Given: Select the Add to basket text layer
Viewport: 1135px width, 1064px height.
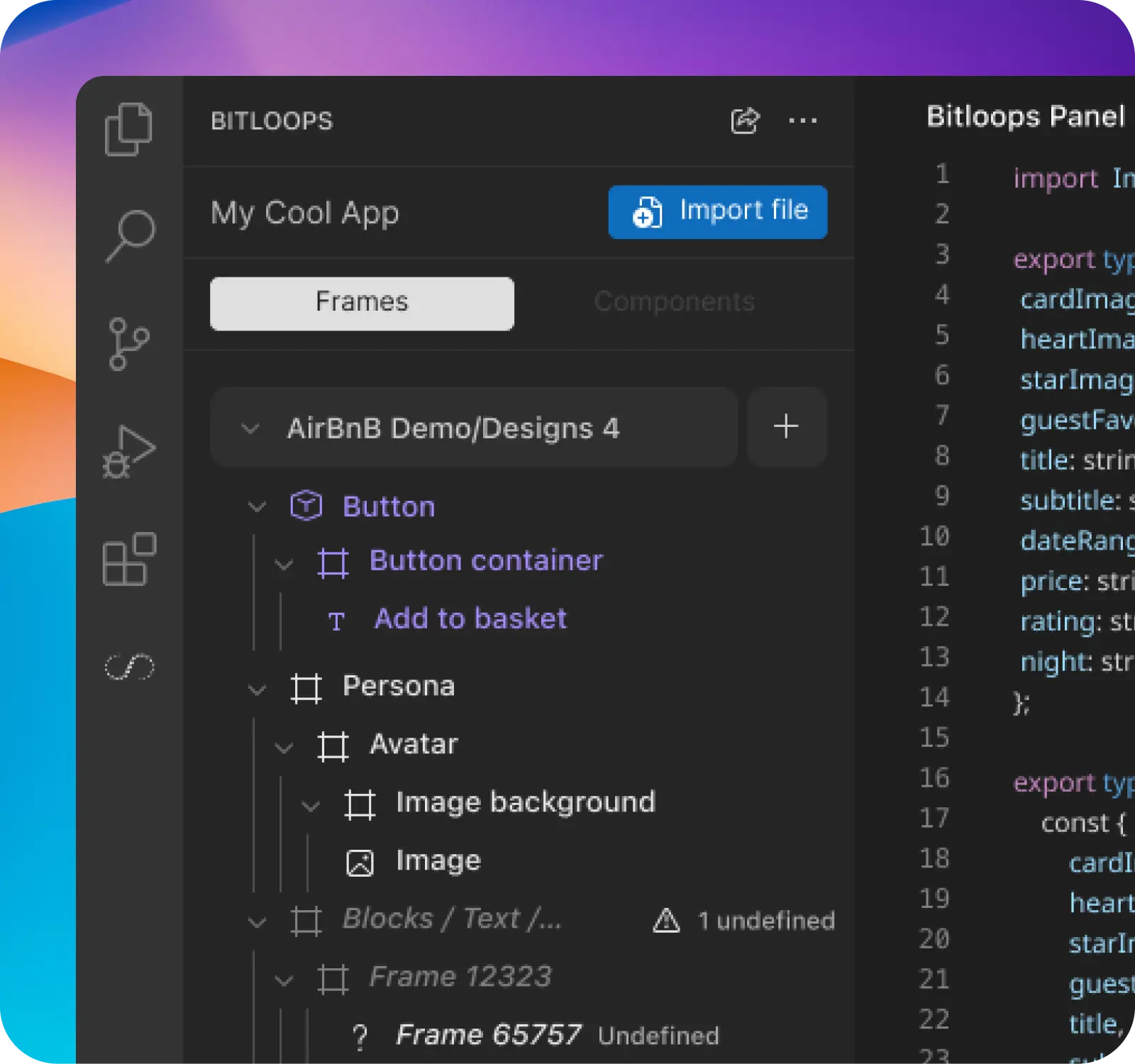Looking at the screenshot, I should tap(470, 619).
